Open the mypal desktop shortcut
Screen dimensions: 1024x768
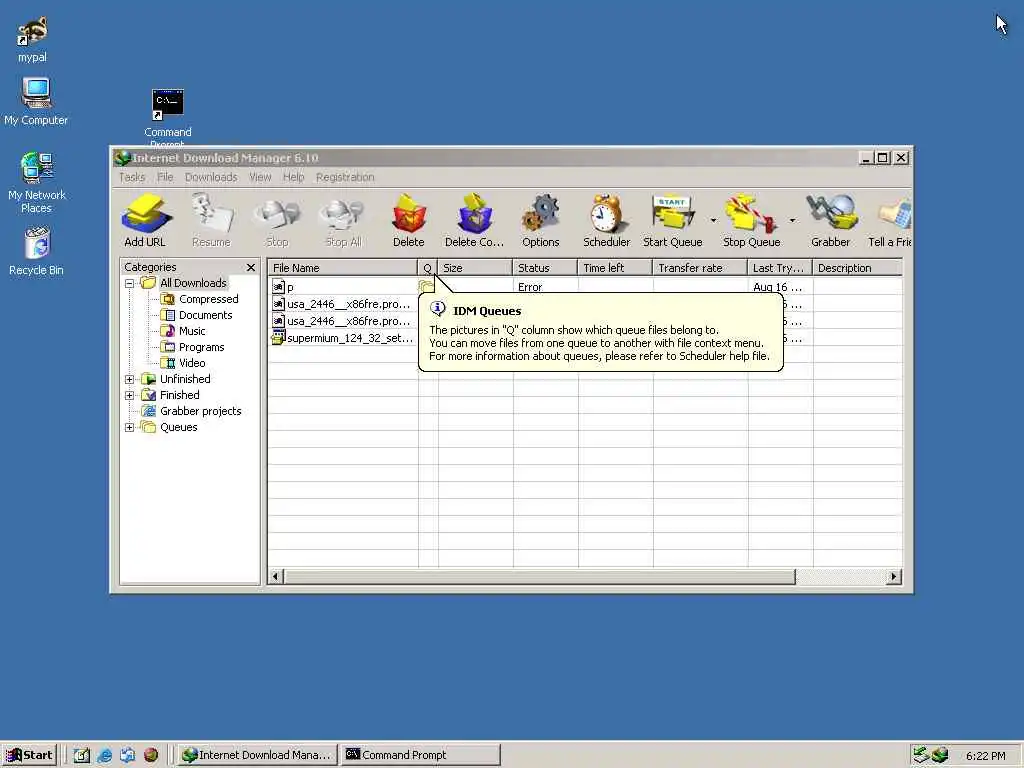(32, 39)
